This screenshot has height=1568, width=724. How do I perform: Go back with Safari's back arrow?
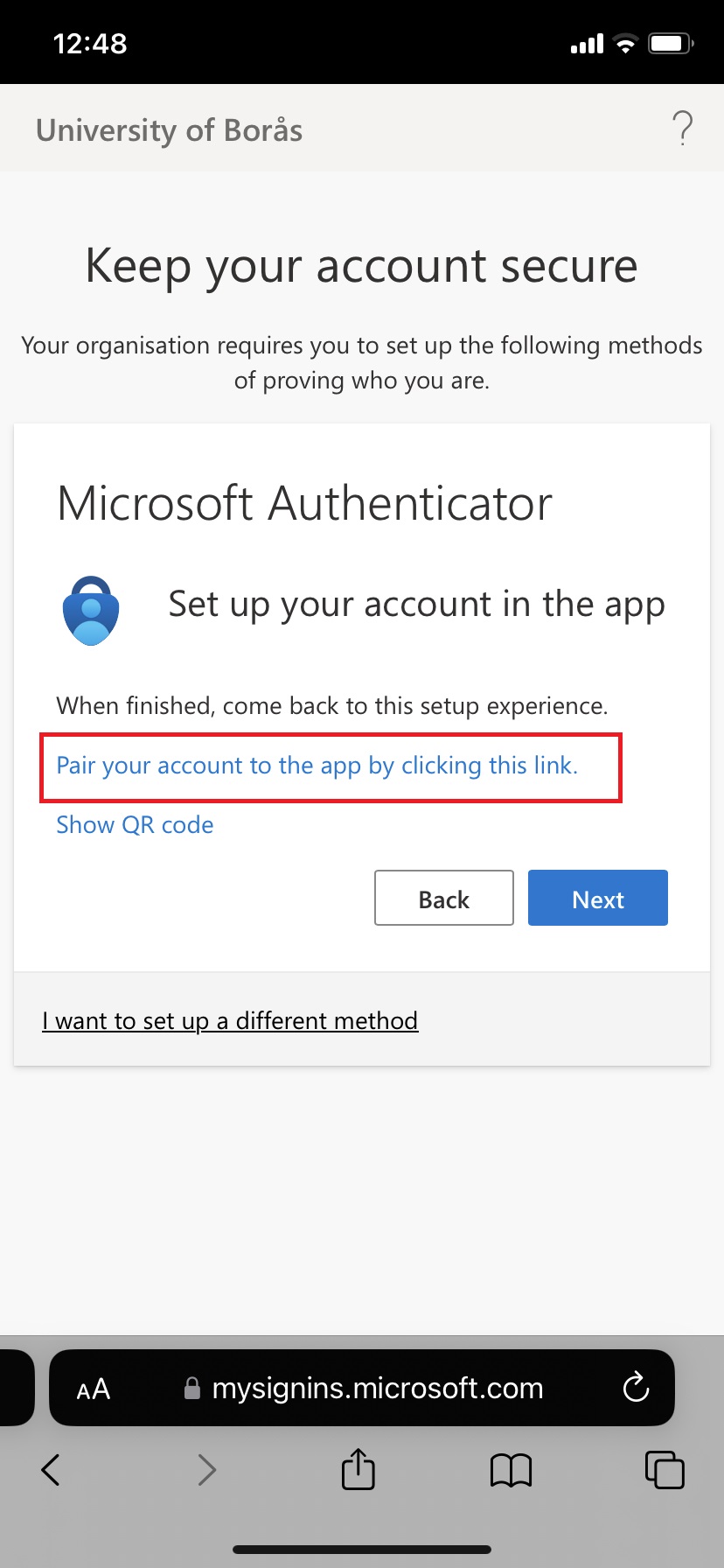[51, 1470]
